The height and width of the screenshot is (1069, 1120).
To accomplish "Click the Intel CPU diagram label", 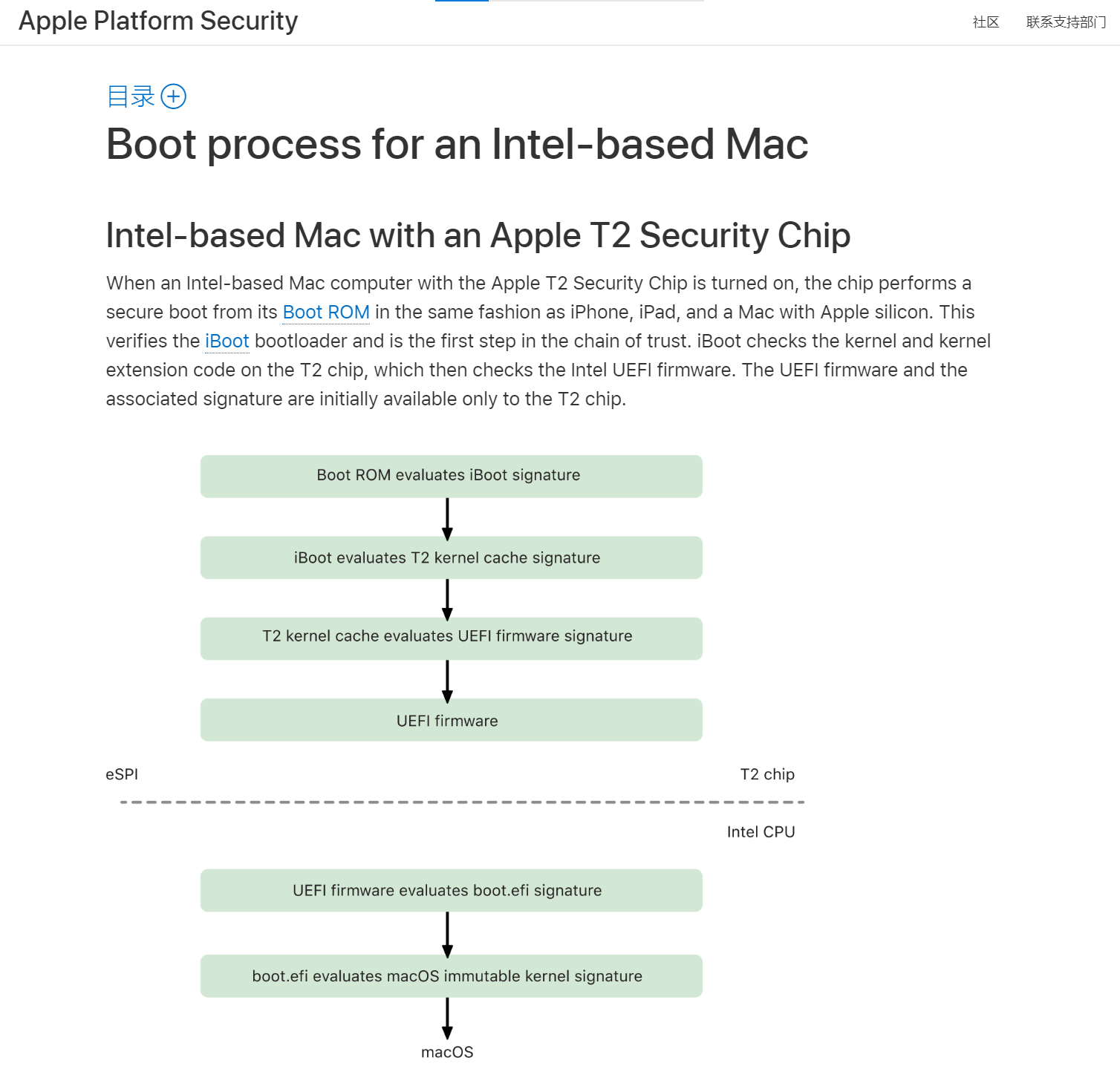I will [761, 832].
